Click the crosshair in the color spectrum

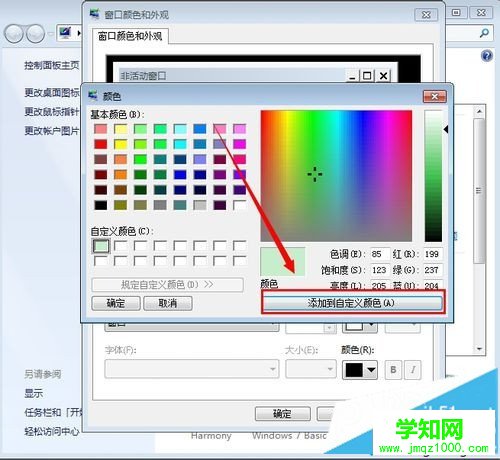coord(315,174)
